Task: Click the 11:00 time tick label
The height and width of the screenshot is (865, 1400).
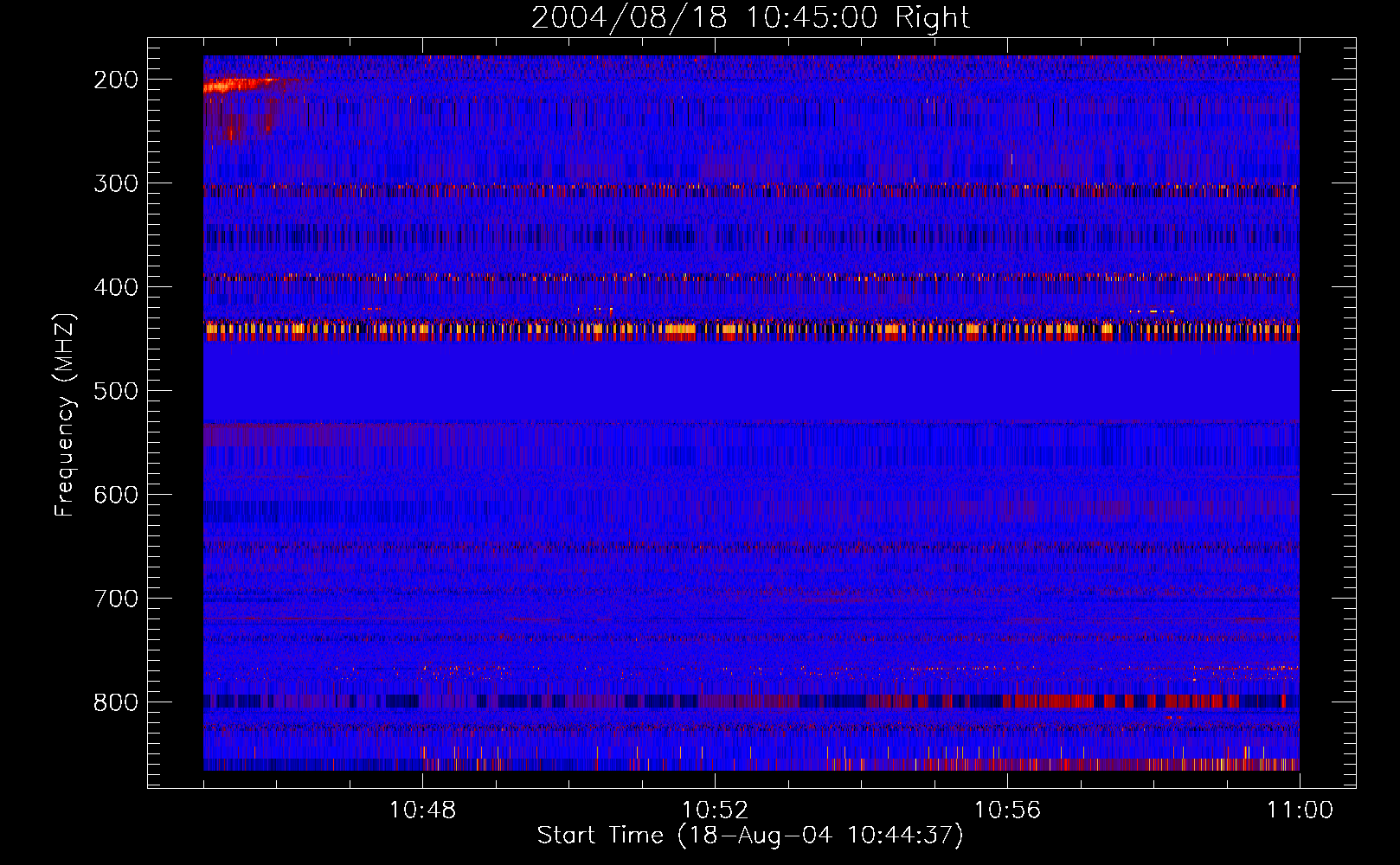Action: pyautogui.click(x=1300, y=811)
